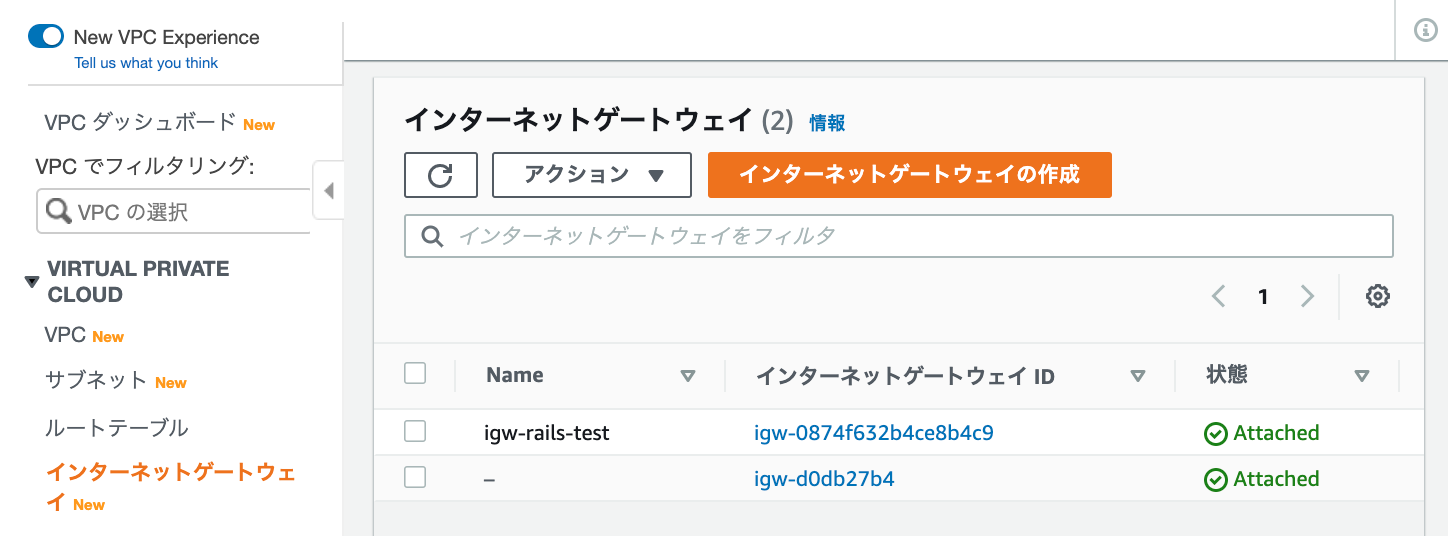Select page number 1

(1263, 296)
